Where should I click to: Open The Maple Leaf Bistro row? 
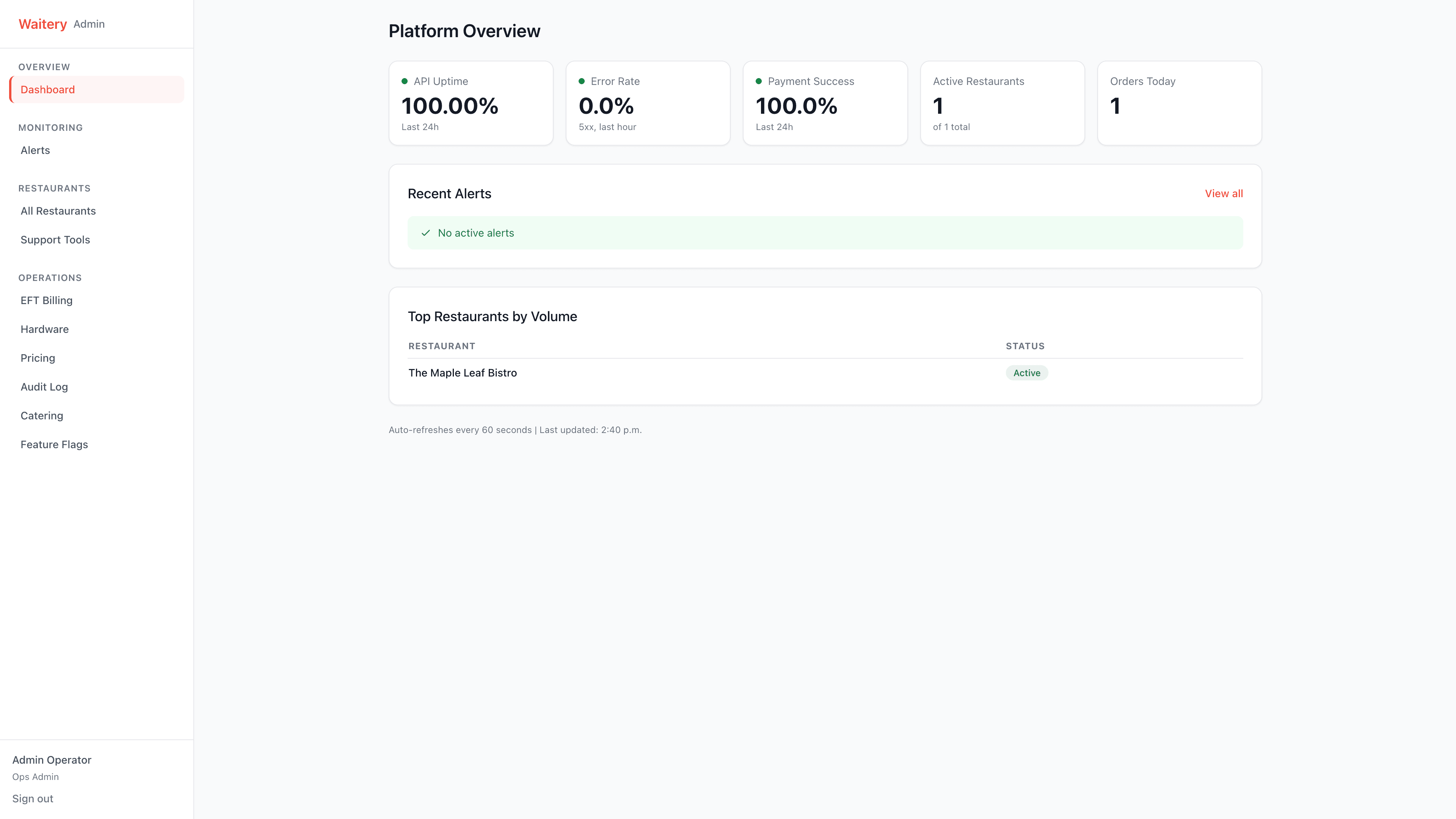click(825, 373)
